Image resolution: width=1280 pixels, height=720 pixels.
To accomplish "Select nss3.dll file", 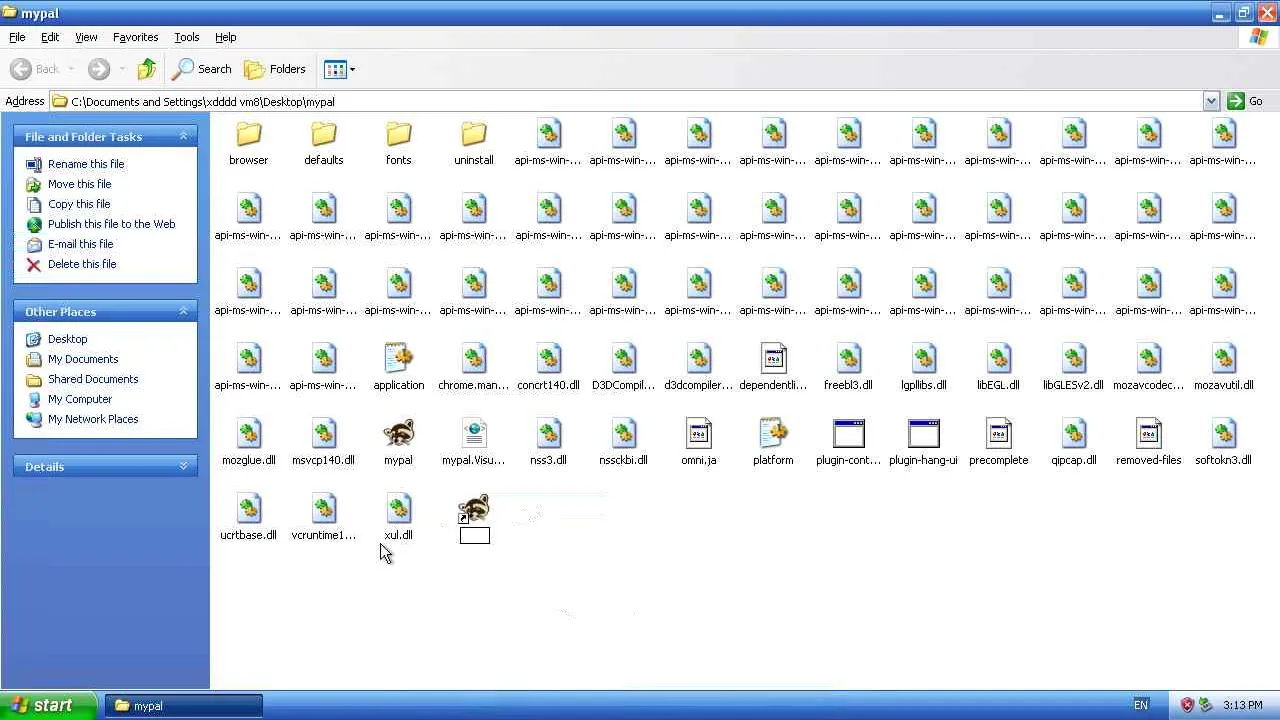I will (548, 443).
